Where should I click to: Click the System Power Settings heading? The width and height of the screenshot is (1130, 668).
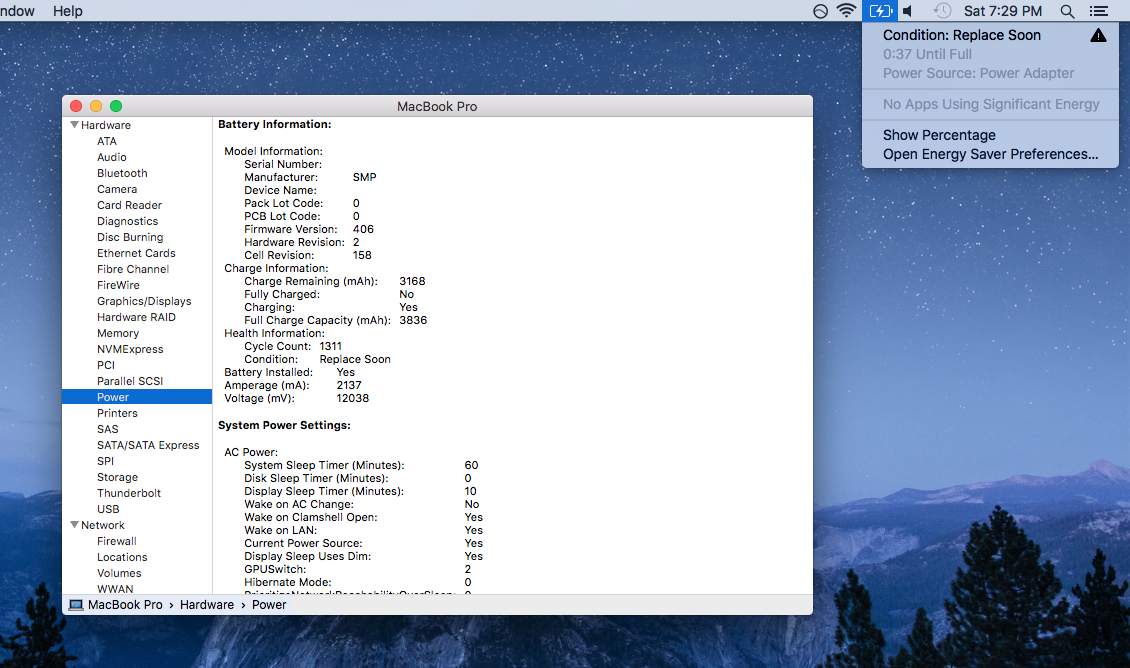click(284, 425)
